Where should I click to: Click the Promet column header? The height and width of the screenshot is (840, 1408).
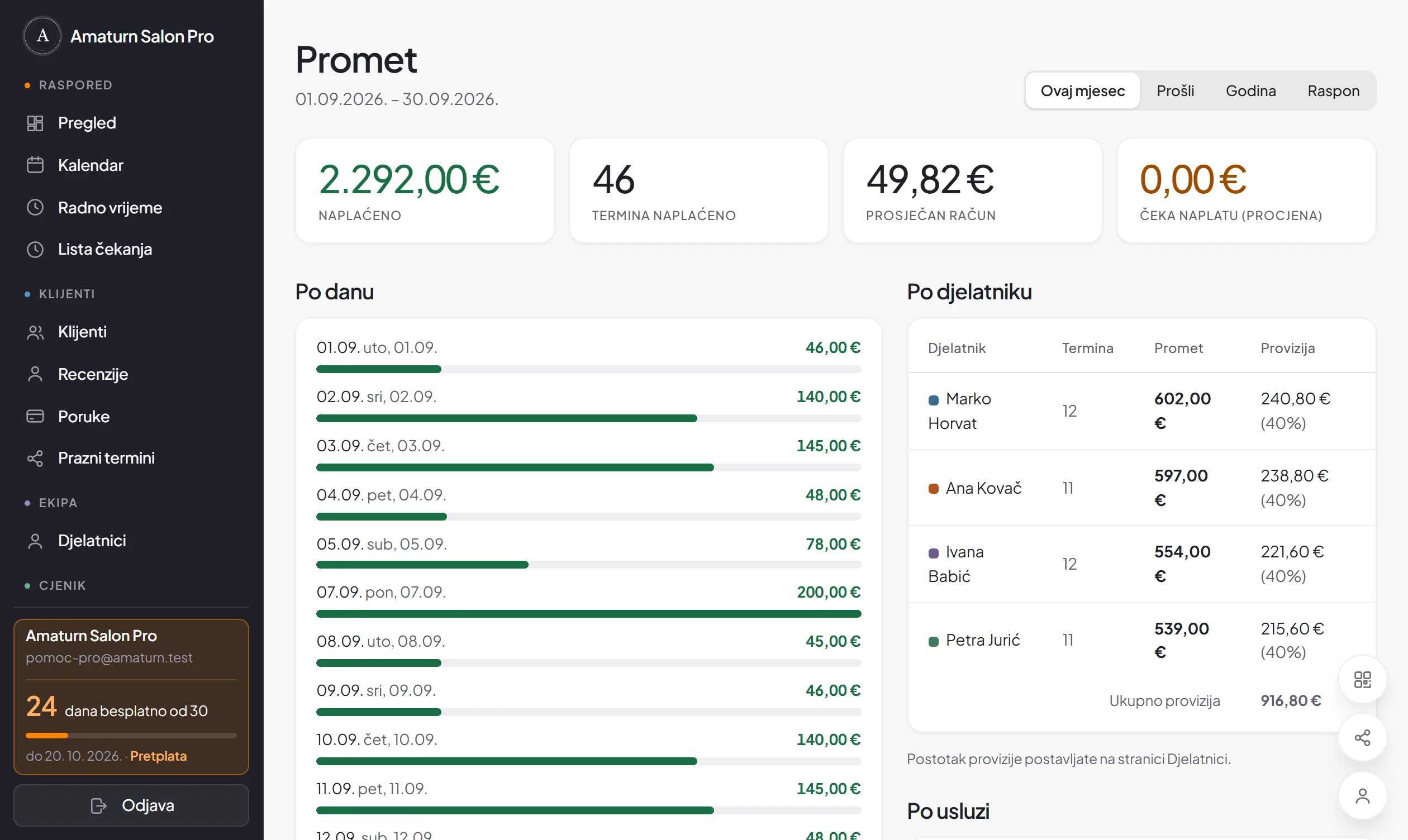1178,348
